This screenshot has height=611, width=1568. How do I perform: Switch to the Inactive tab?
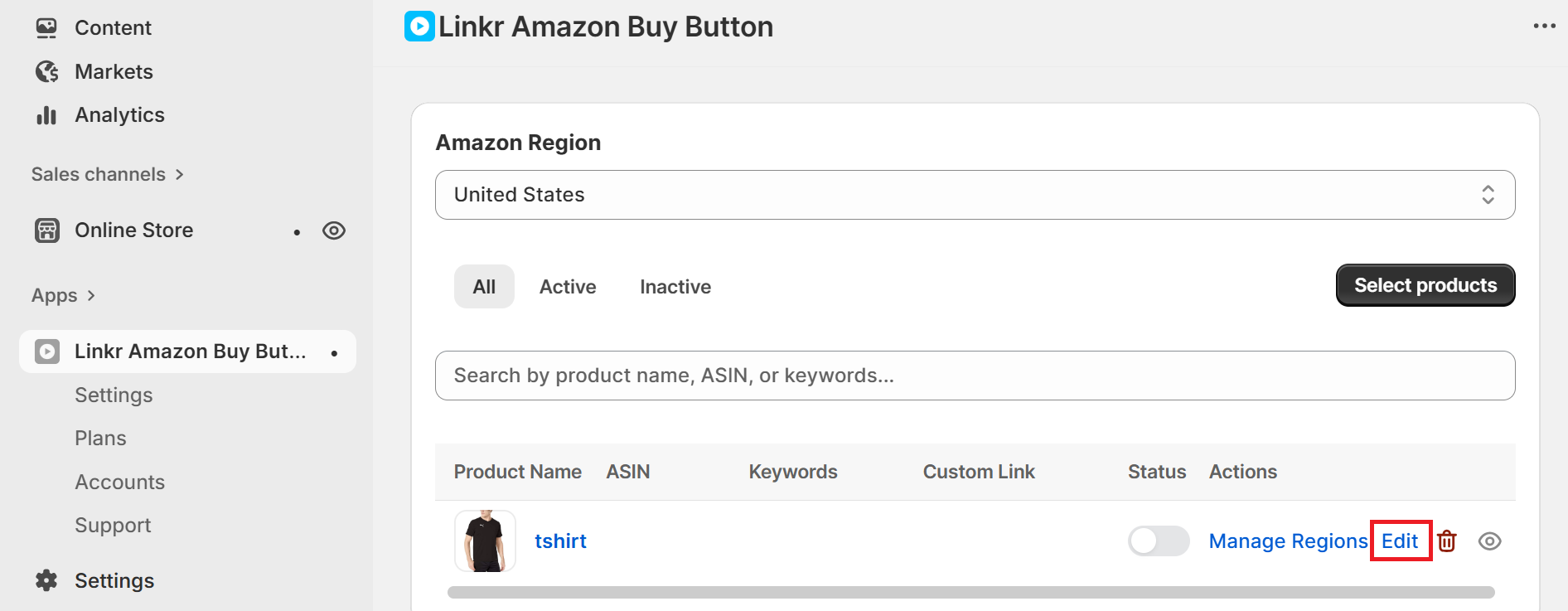click(675, 287)
